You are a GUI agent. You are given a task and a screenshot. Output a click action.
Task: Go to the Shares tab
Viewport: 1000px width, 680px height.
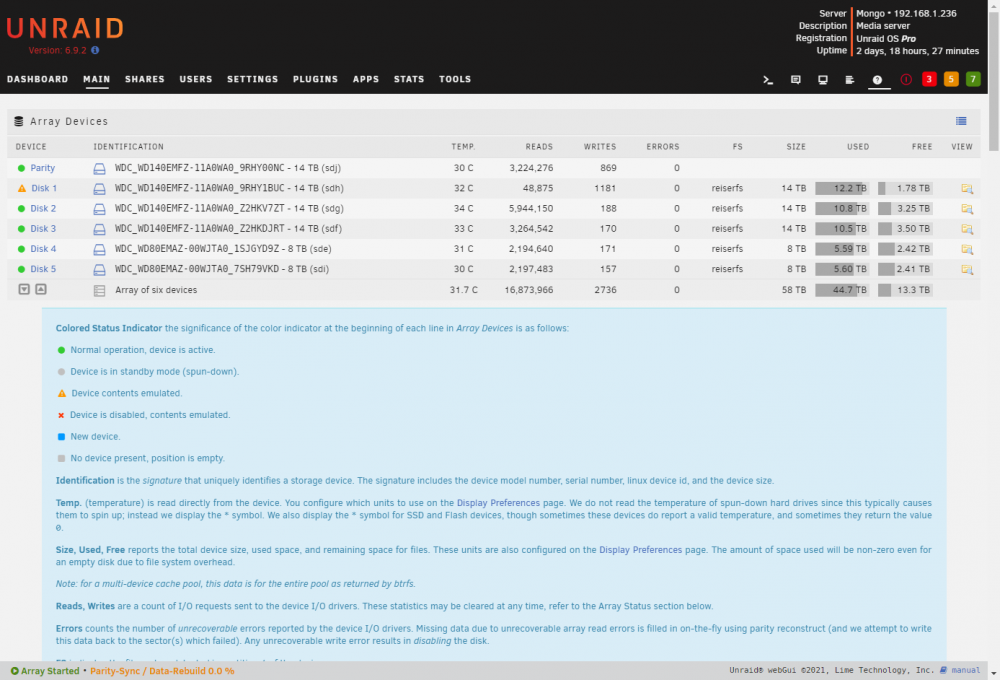point(145,79)
